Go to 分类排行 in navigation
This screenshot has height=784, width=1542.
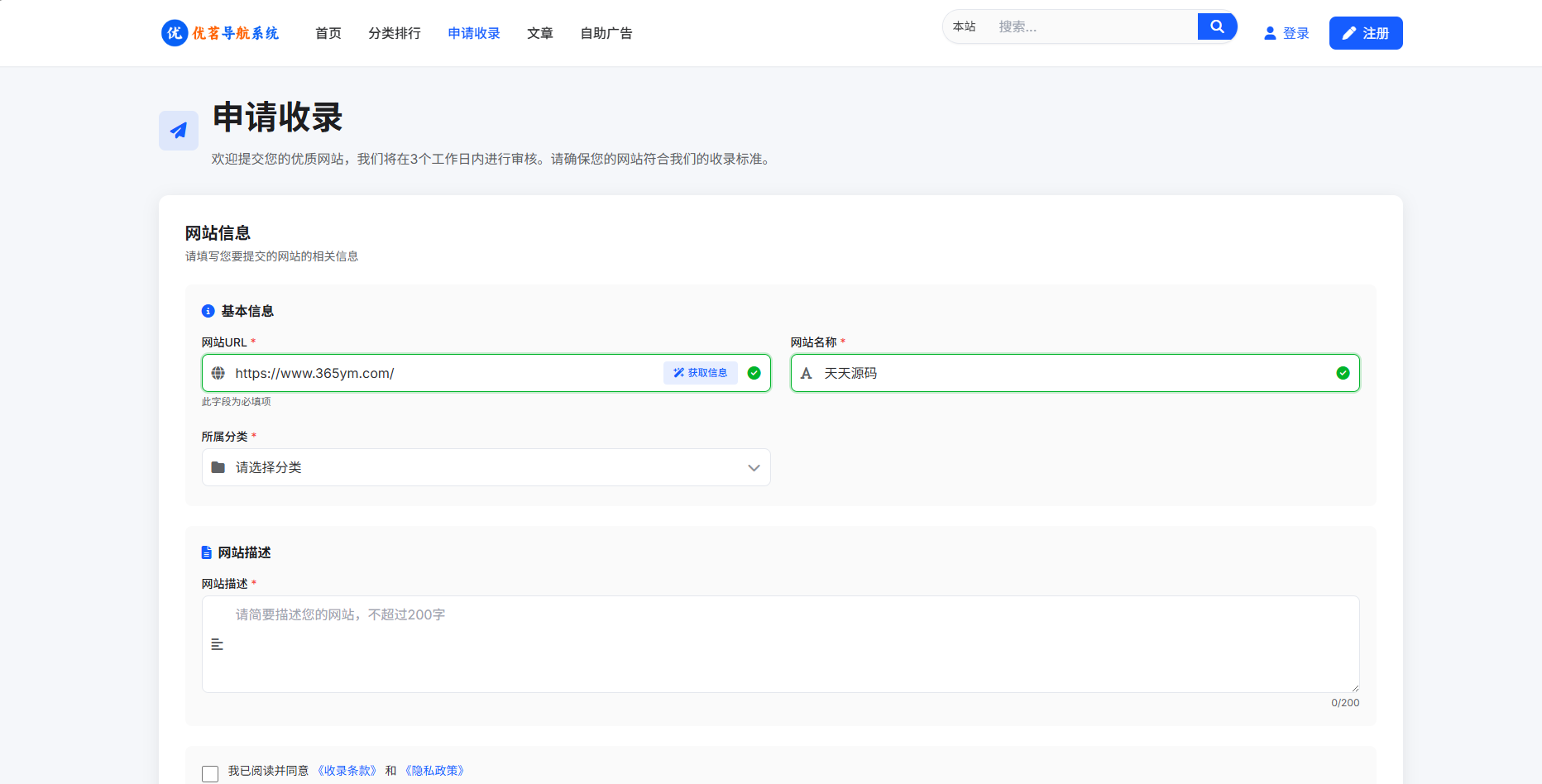(x=395, y=33)
